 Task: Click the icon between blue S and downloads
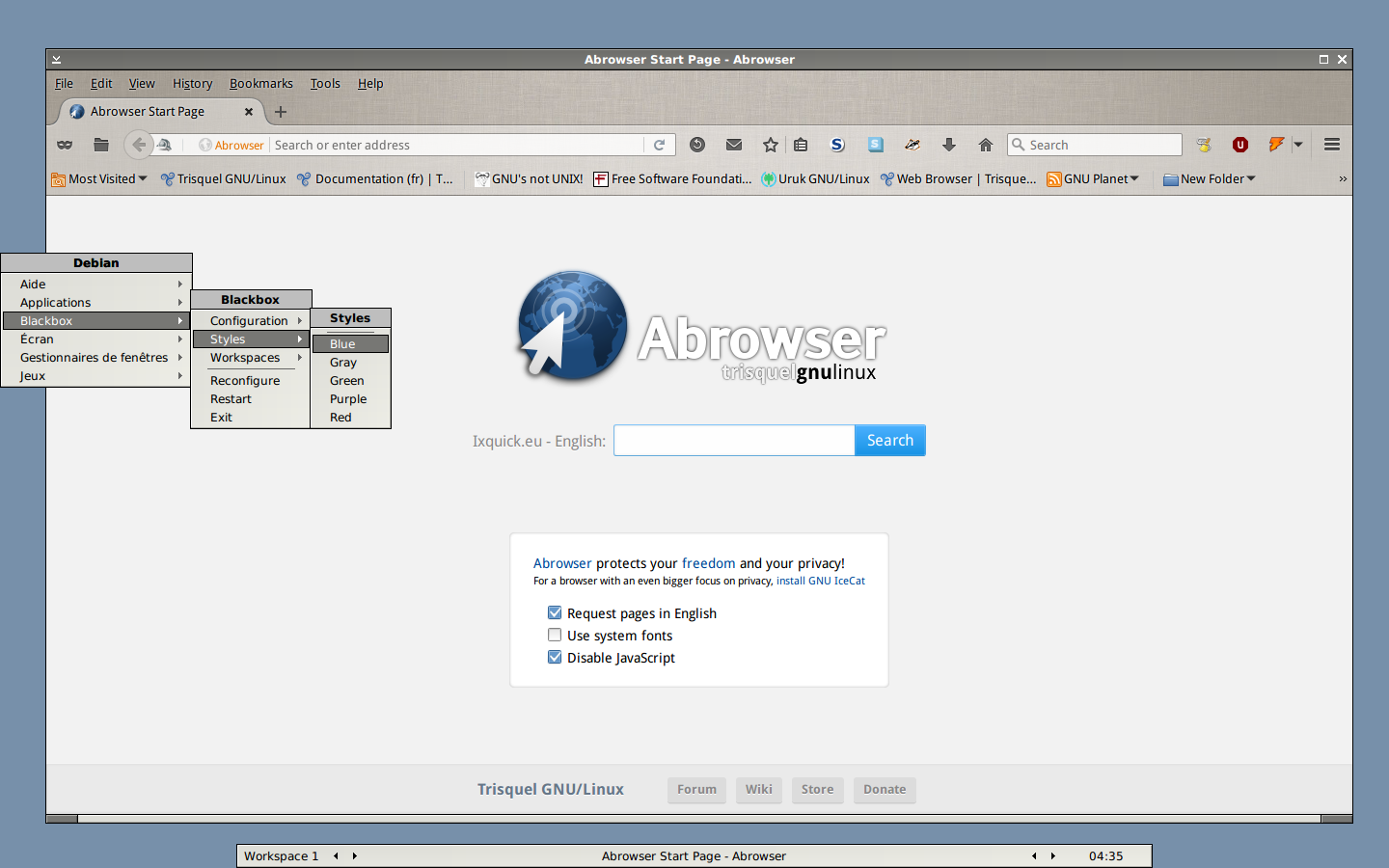coord(912,145)
